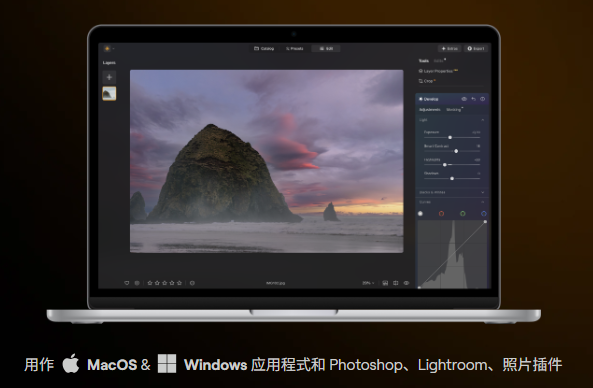This screenshot has height=388, width=593.
Task: Click the Exposure slider handle
Action: point(450,137)
